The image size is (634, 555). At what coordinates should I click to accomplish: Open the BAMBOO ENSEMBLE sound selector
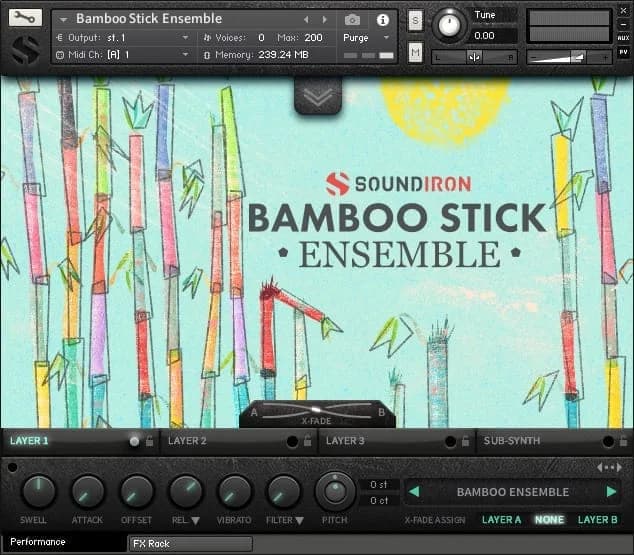pos(513,492)
